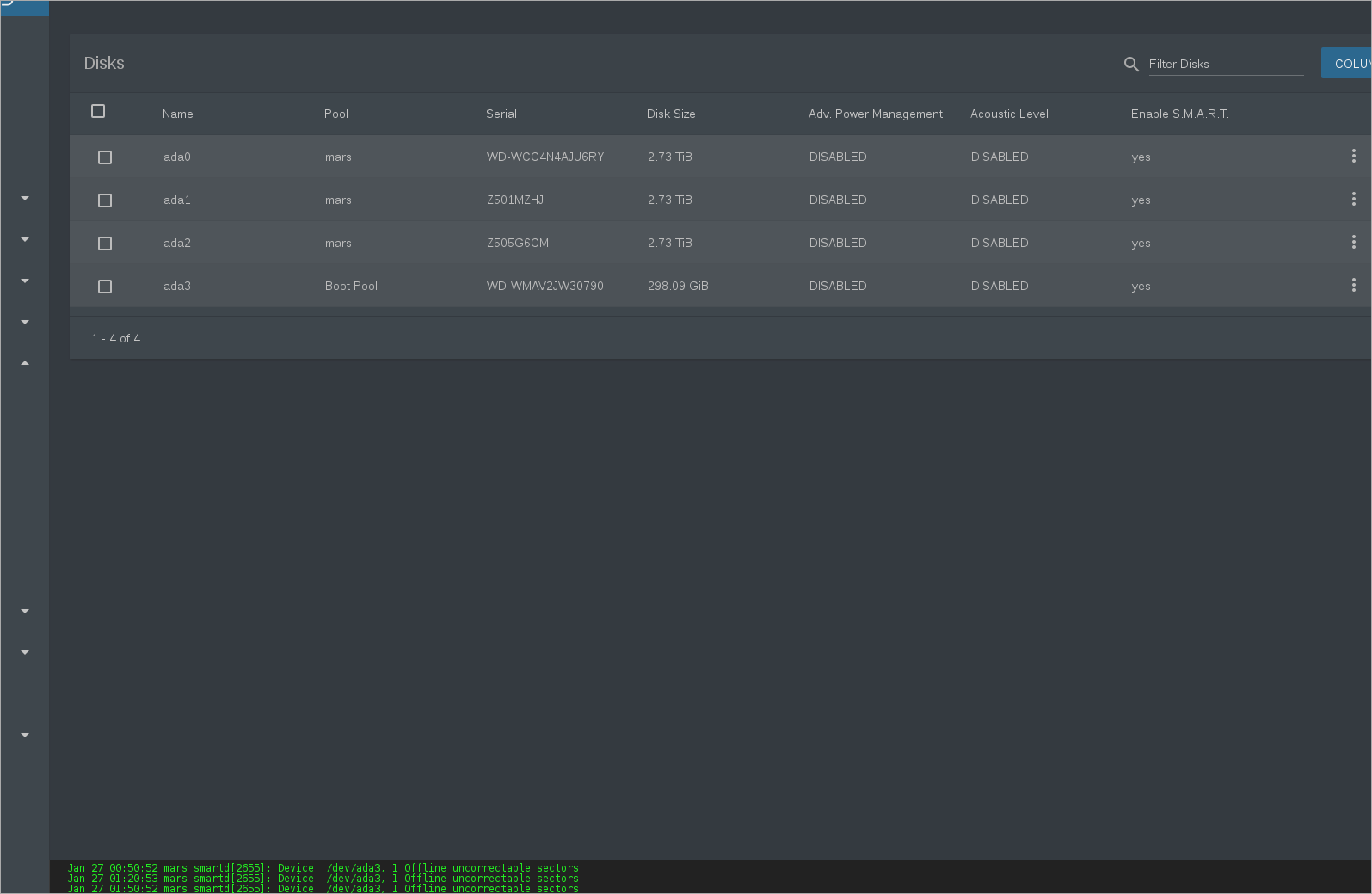Click the Serial column header
Image resolution: width=1372 pixels, height=894 pixels.
tap(501, 114)
